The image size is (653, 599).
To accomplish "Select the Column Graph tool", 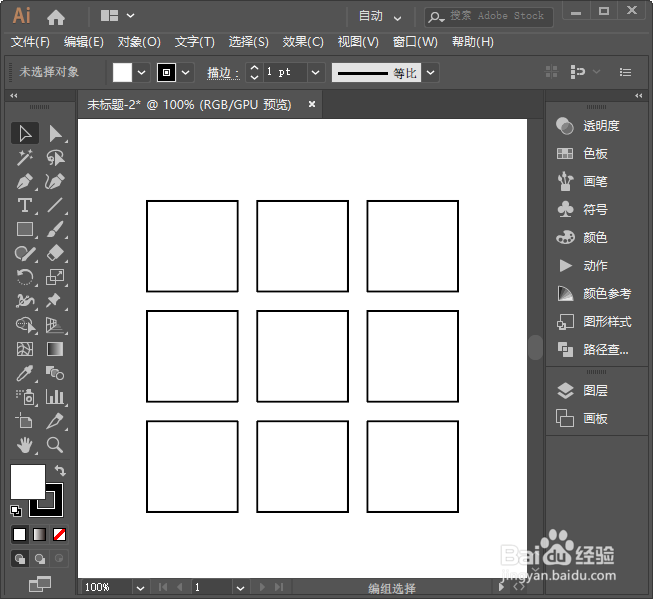I will tap(55, 397).
